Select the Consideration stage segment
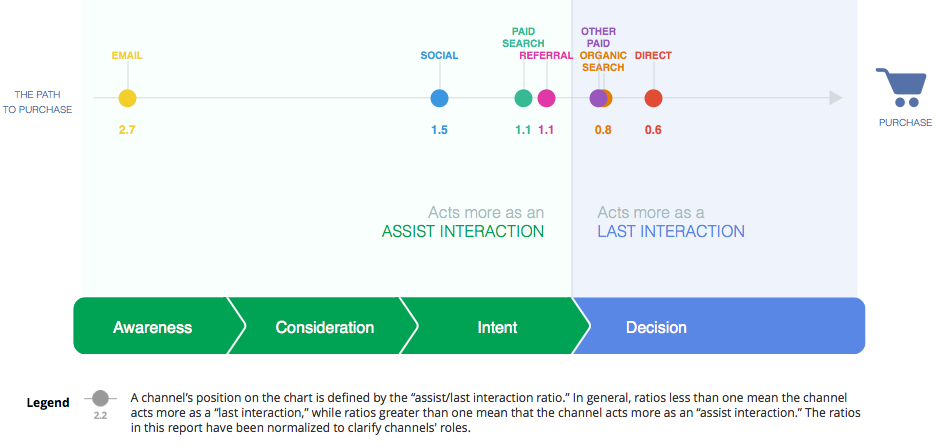Screen dimensions: 941x448 click(x=324, y=327)
